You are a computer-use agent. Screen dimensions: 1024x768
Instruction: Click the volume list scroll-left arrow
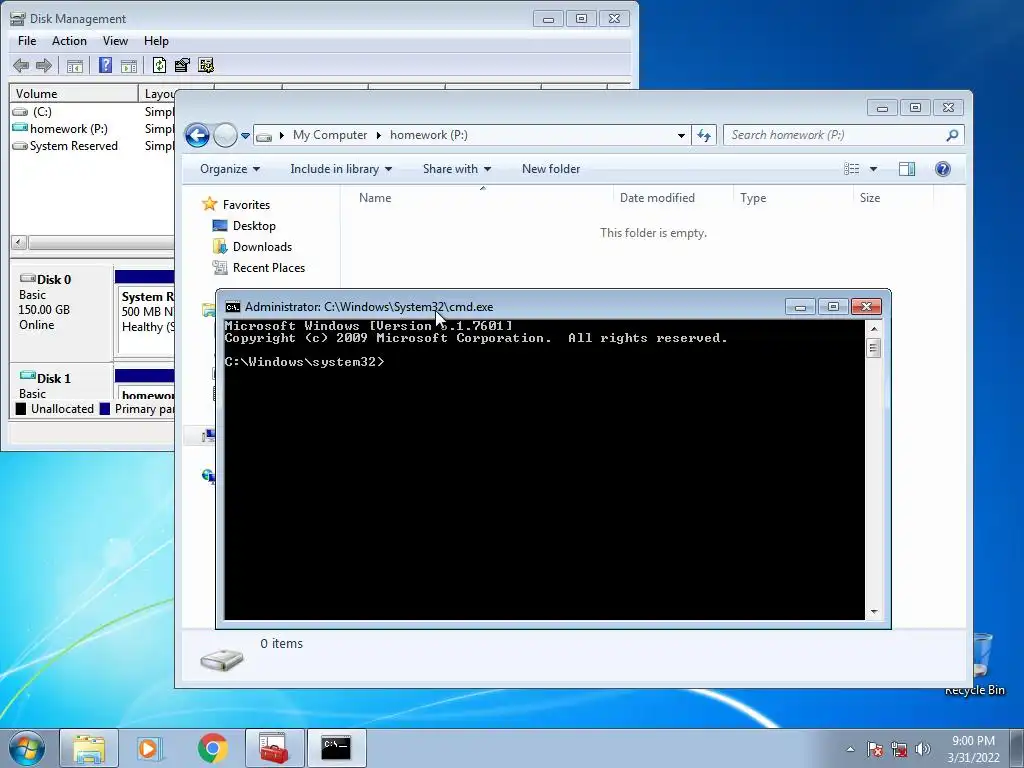[x=19, y=243]
